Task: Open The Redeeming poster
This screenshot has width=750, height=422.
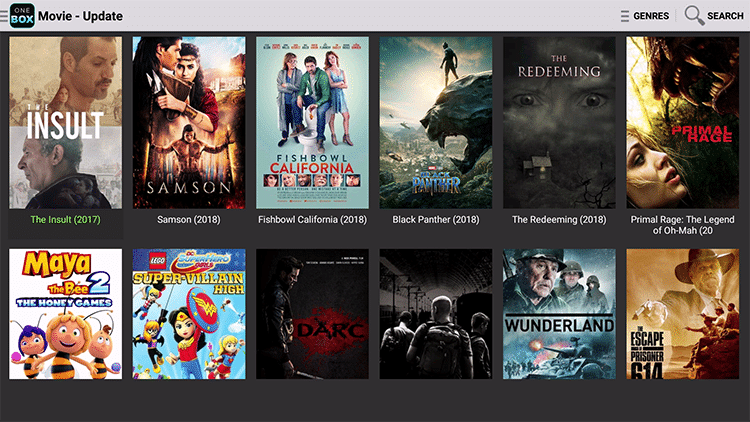Action: point(559,122)
